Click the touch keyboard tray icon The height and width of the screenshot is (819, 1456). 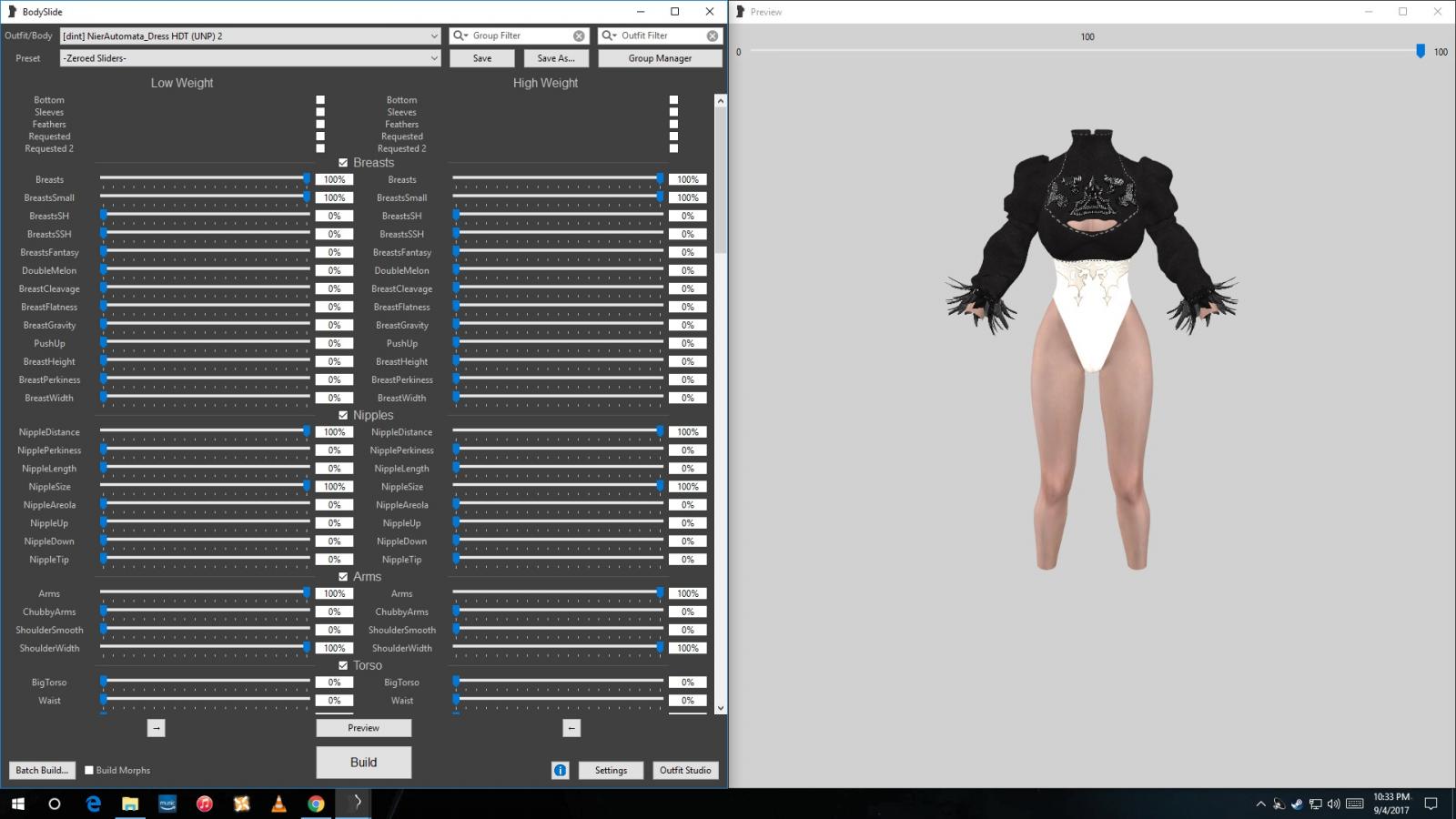point(1355,804)
